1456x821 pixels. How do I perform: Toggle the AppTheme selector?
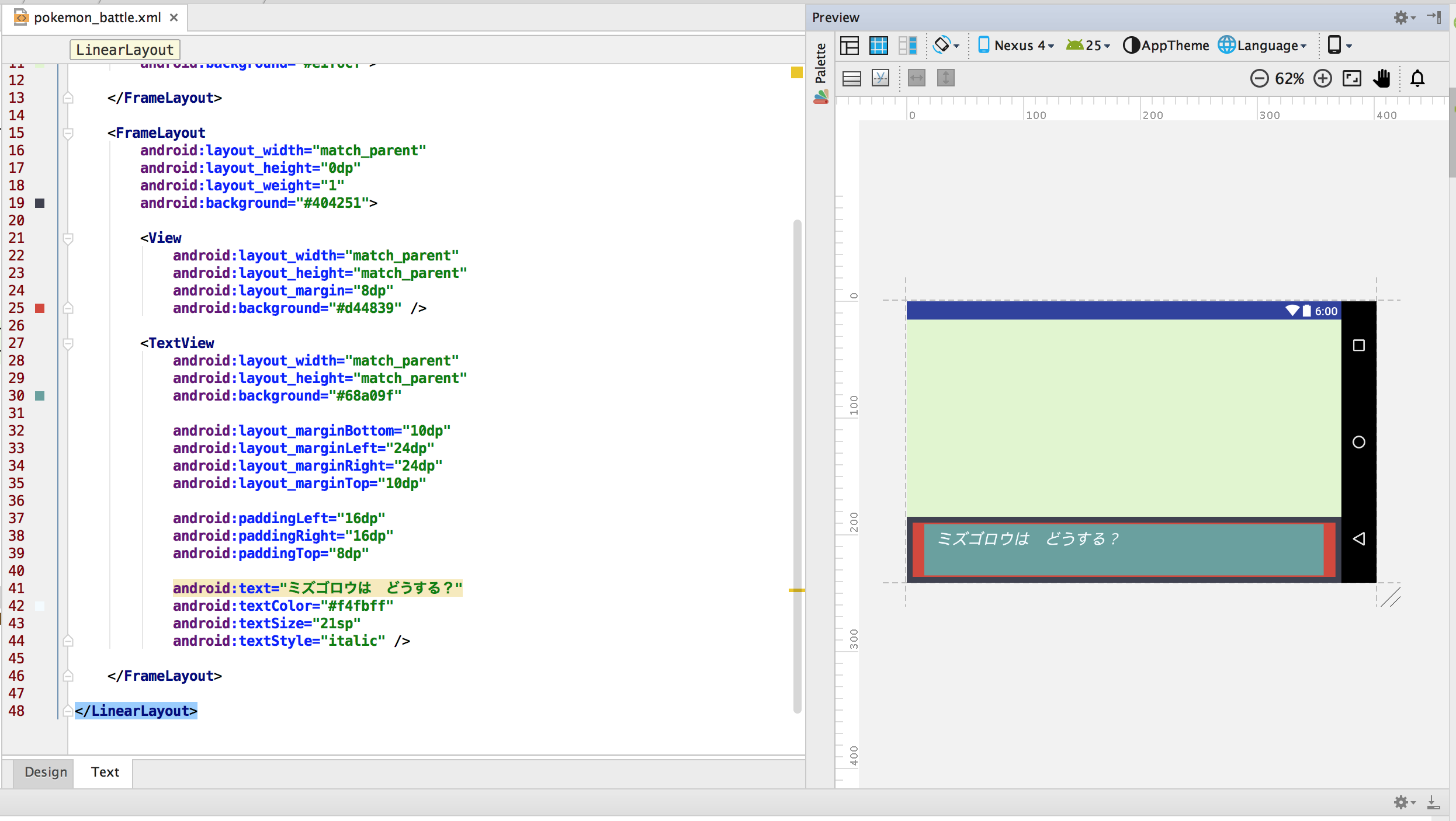1165,46
